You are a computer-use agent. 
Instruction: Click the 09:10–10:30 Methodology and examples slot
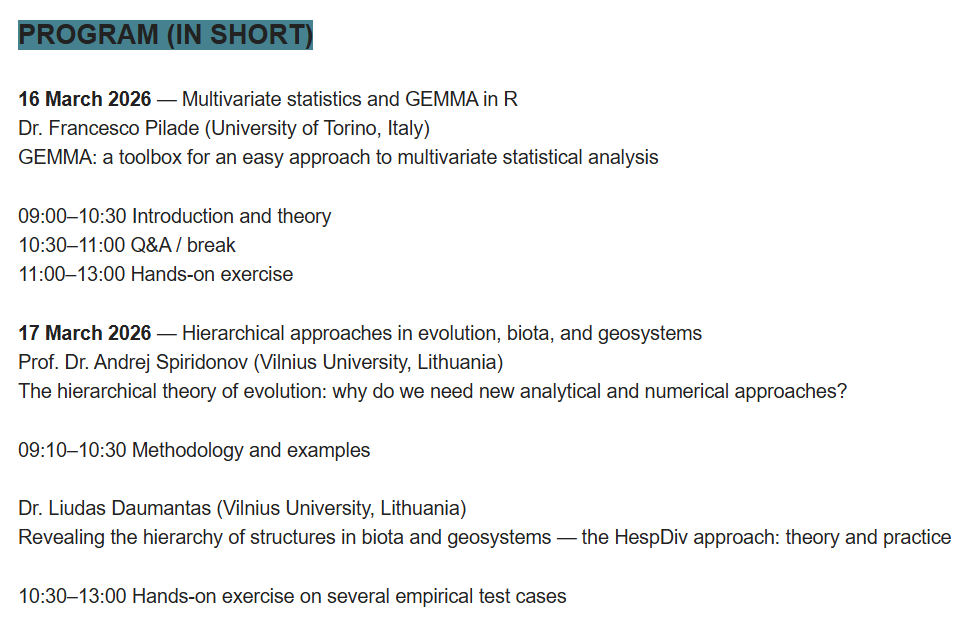coord(194,450)
